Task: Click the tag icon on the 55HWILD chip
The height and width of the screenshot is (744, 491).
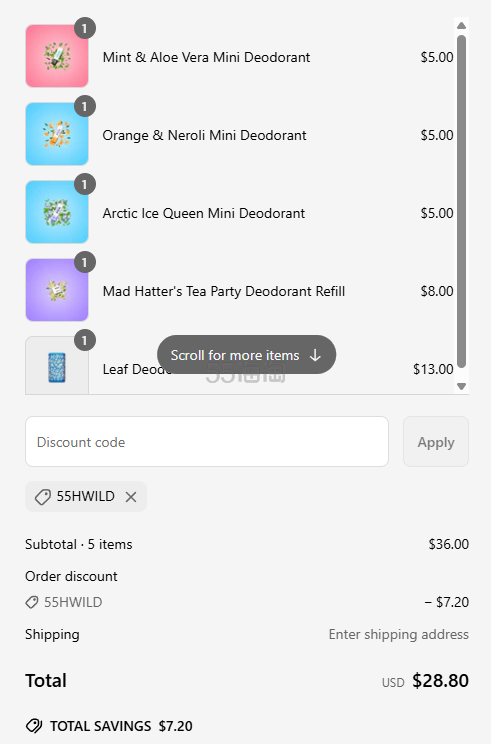Action: [x=43, y=497]
